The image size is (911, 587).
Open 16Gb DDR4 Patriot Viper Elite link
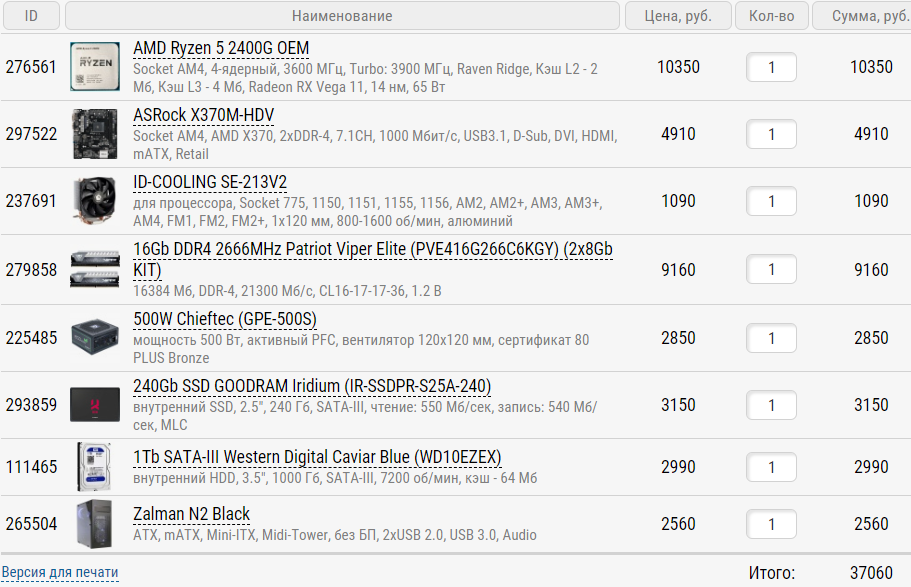point(372,259)
